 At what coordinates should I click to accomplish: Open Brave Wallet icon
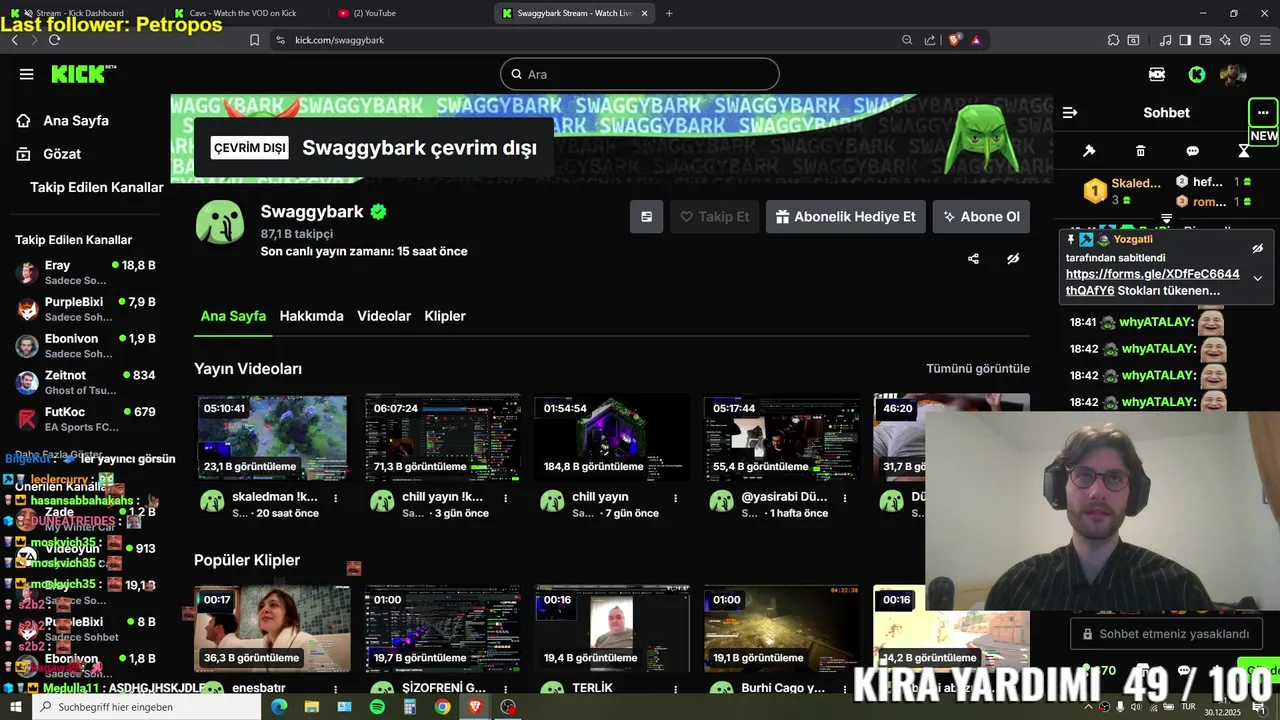point(1205,40)
